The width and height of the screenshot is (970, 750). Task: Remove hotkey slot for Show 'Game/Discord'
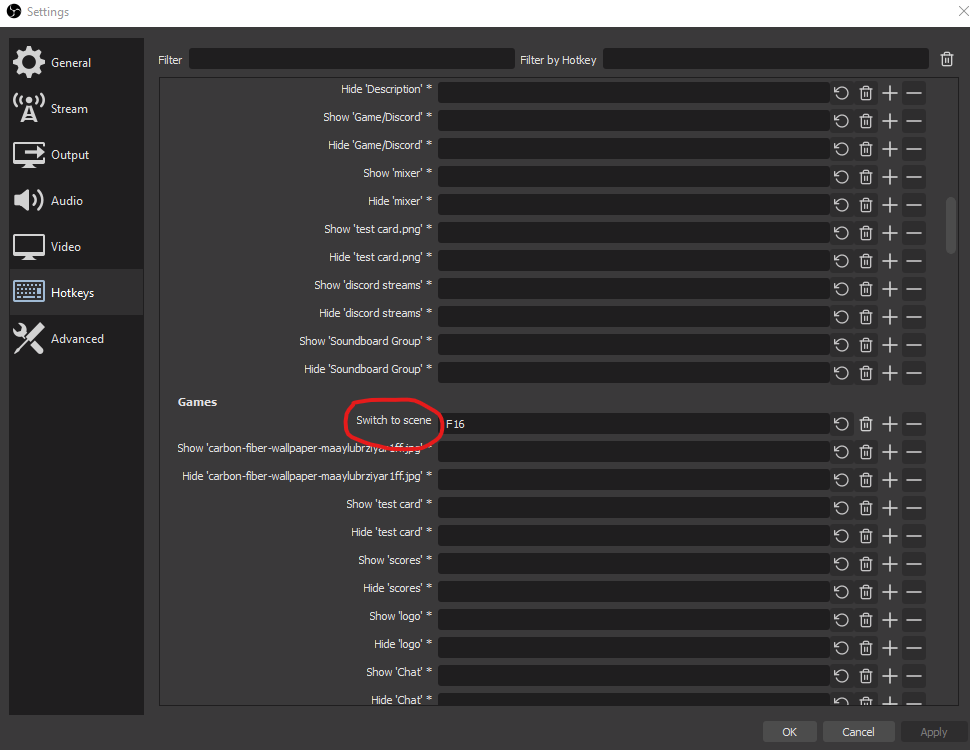tap(914, 121)
